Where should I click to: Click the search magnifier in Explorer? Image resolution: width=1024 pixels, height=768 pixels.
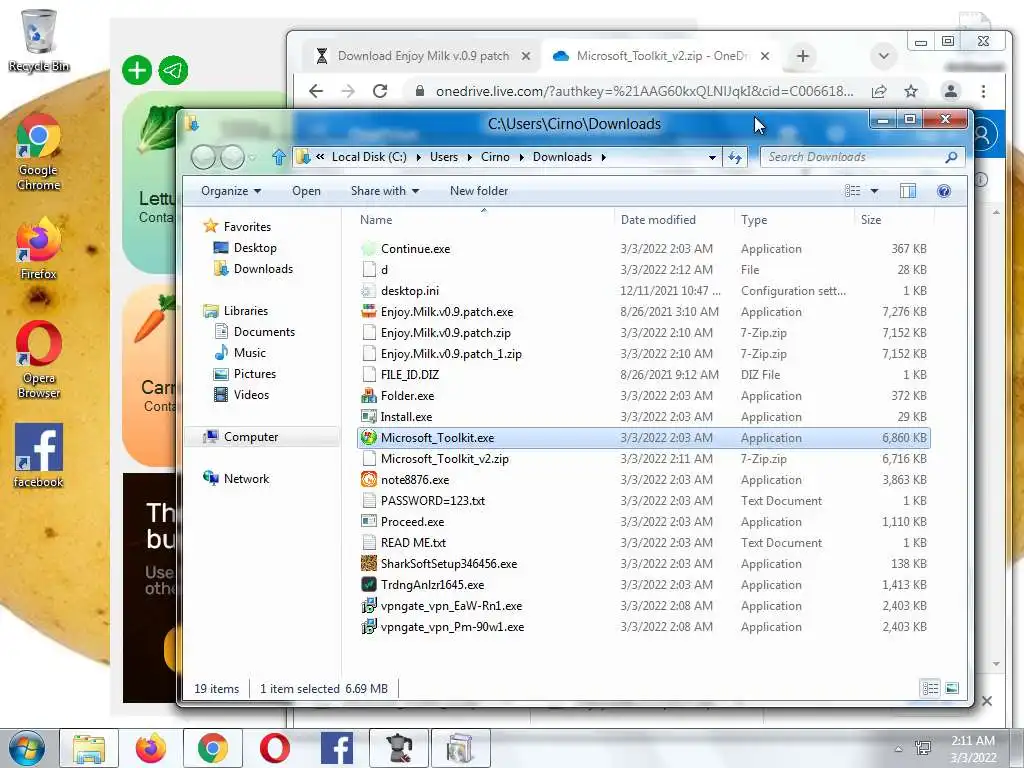click(951, 157)
